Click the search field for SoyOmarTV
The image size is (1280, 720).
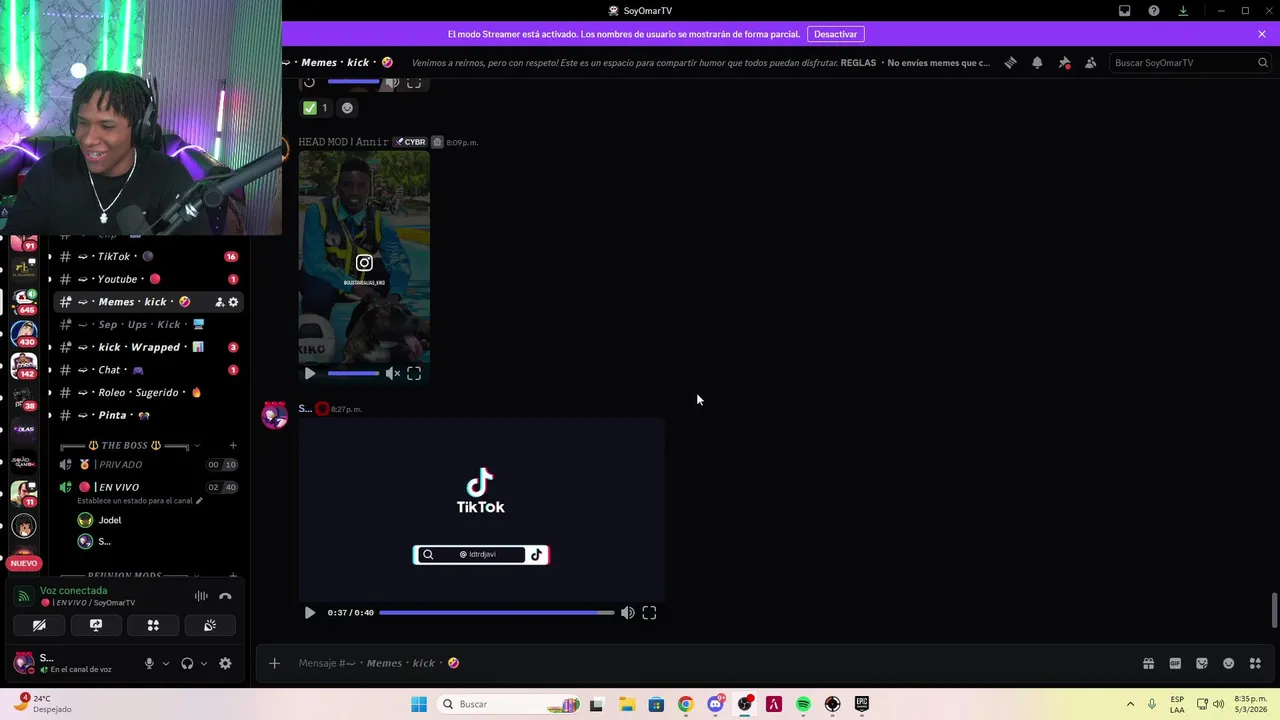[1190, 63]
